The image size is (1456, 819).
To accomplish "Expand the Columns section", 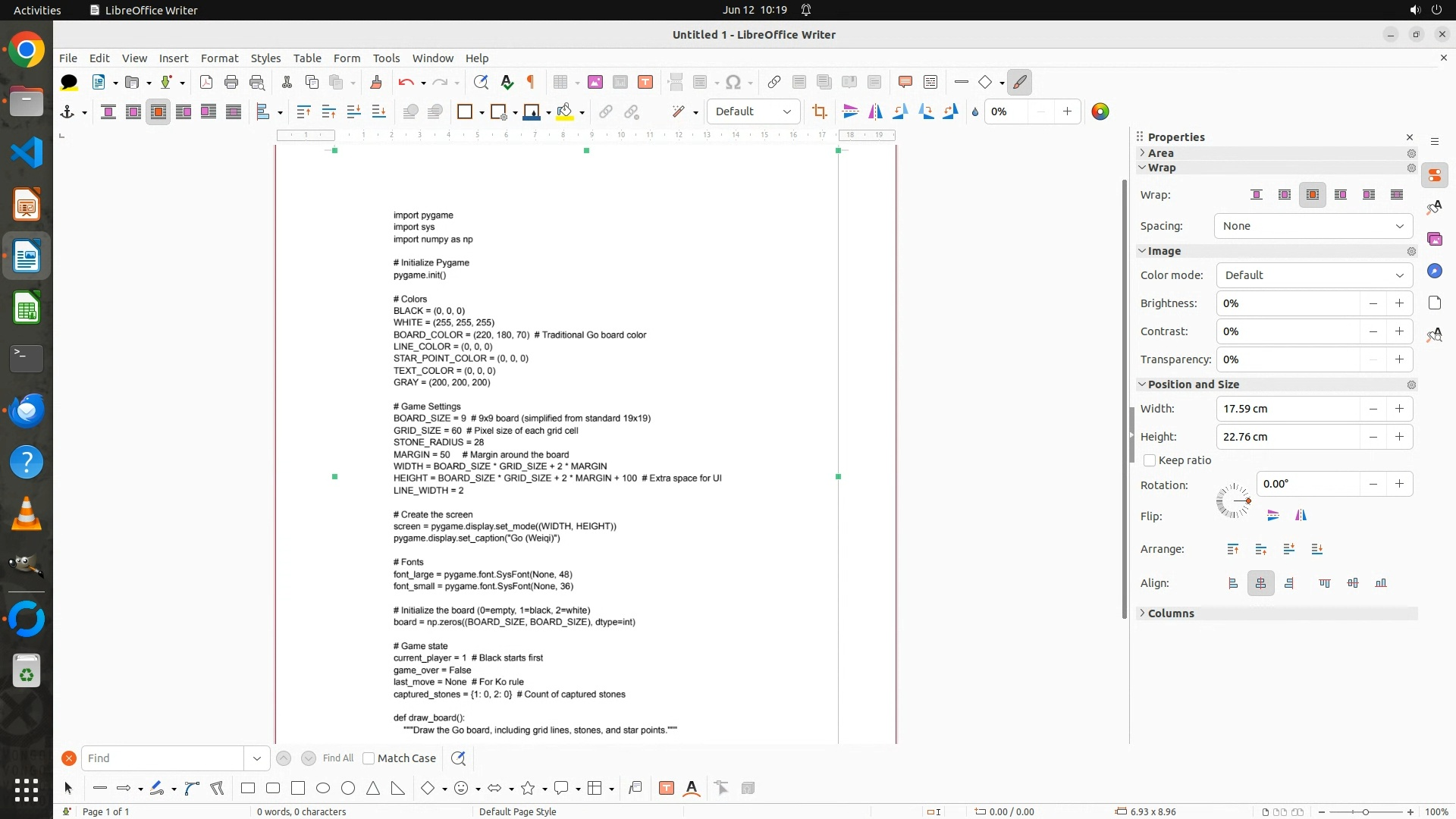I will pyautogui.click(x=1170, y=613).
